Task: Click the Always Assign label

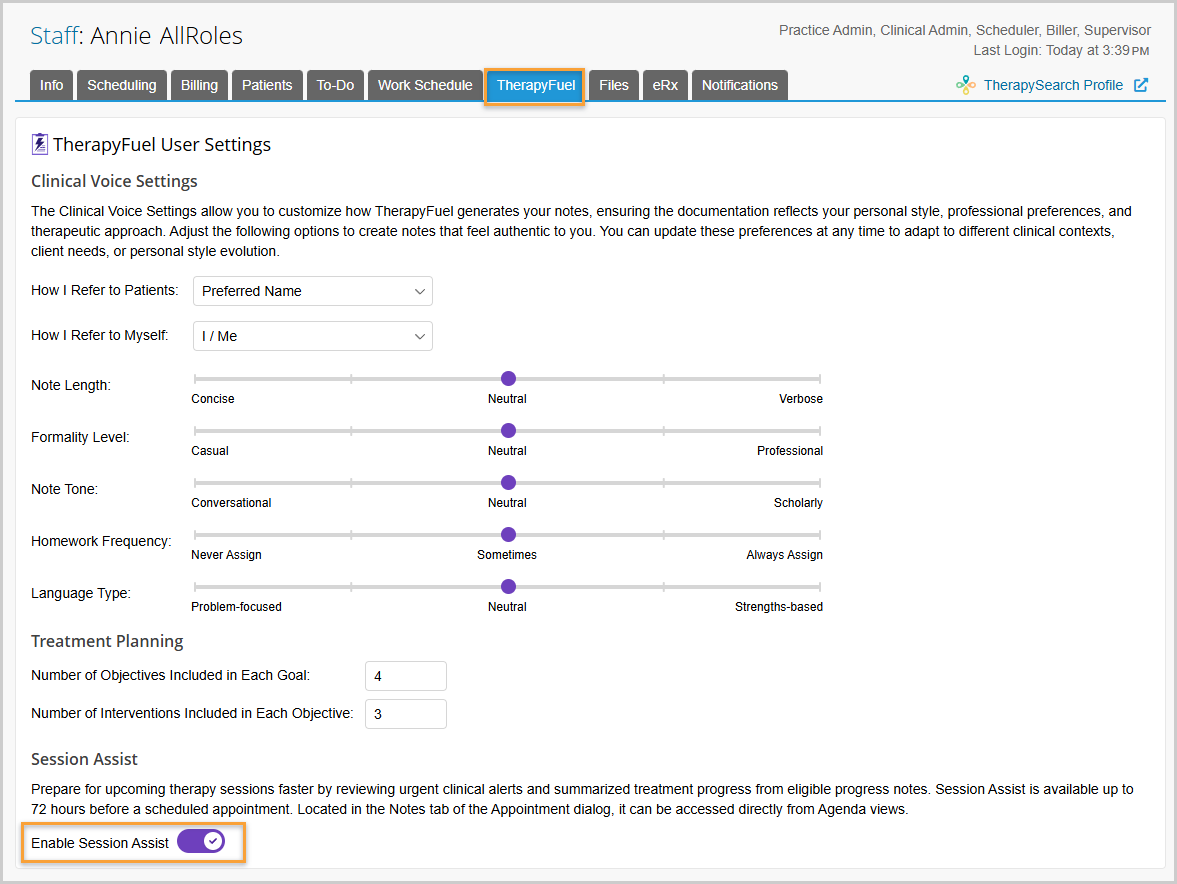Action: pos(784,555)
